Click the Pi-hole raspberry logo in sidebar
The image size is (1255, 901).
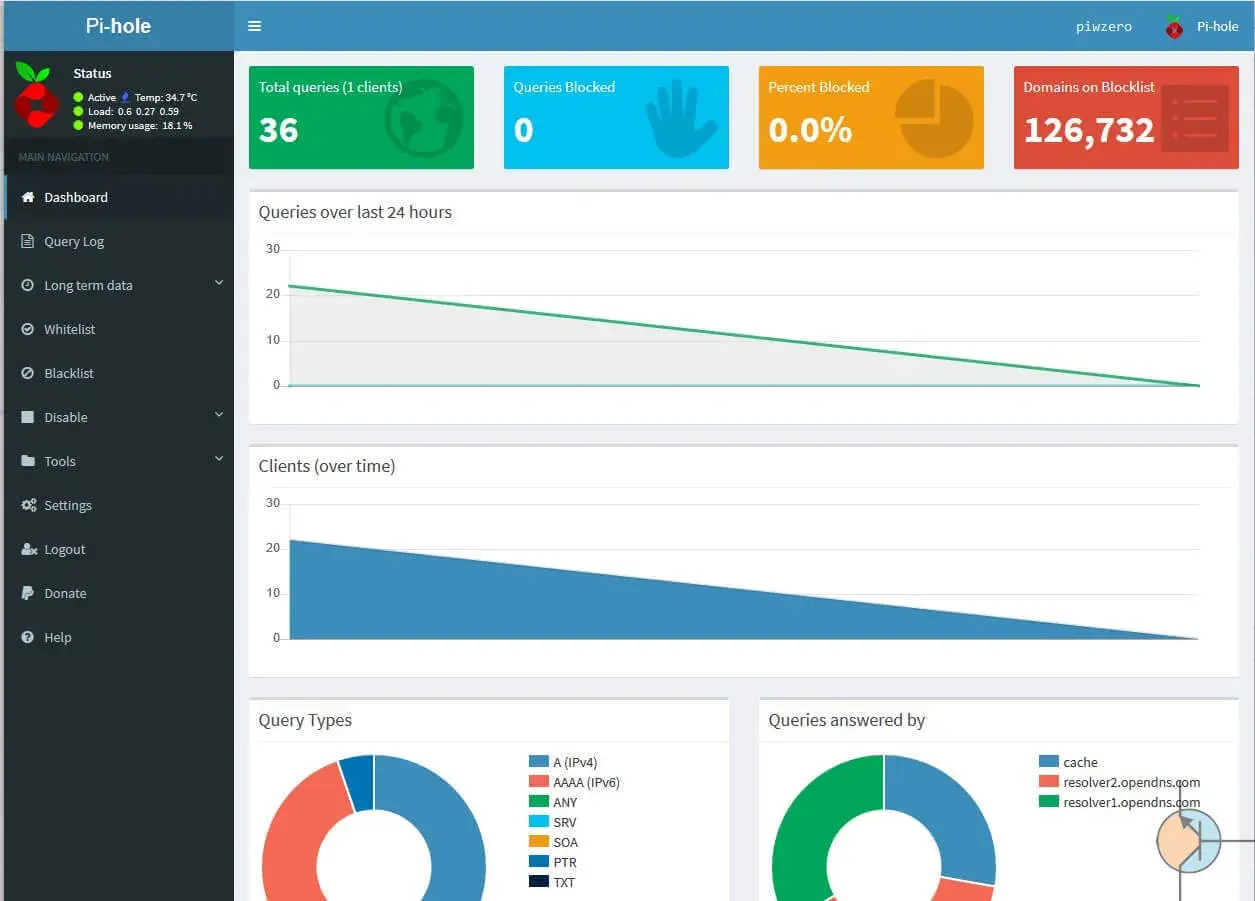(x=36, y=95)
